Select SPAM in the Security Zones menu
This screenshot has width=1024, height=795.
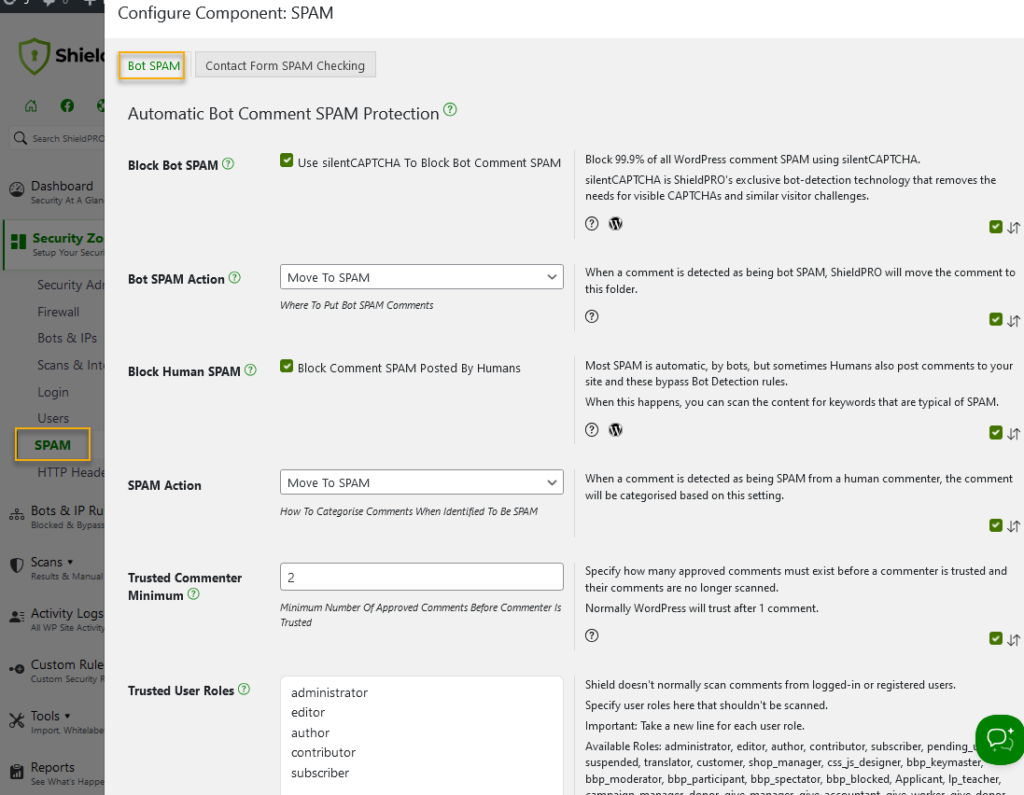52,444
